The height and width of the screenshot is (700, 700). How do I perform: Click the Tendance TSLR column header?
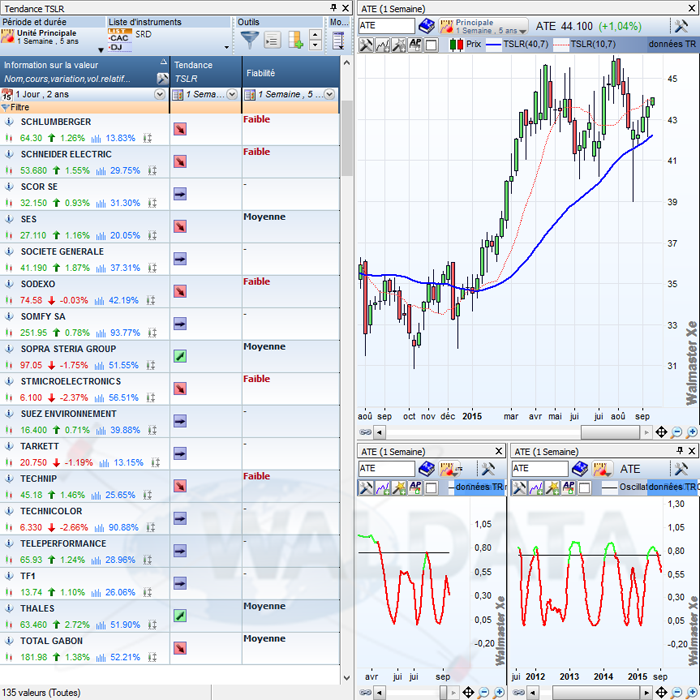(205, 71)
